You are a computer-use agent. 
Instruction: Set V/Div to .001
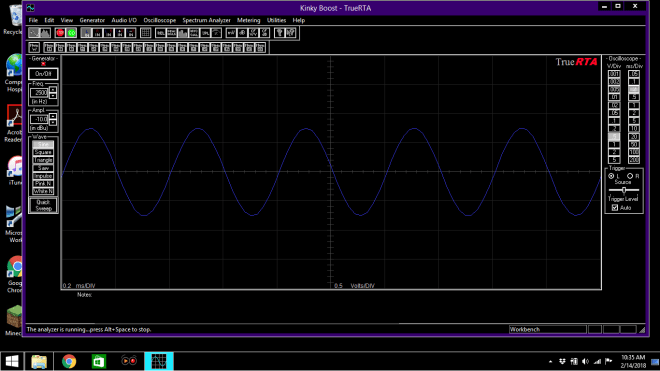(x=614, y=74)
